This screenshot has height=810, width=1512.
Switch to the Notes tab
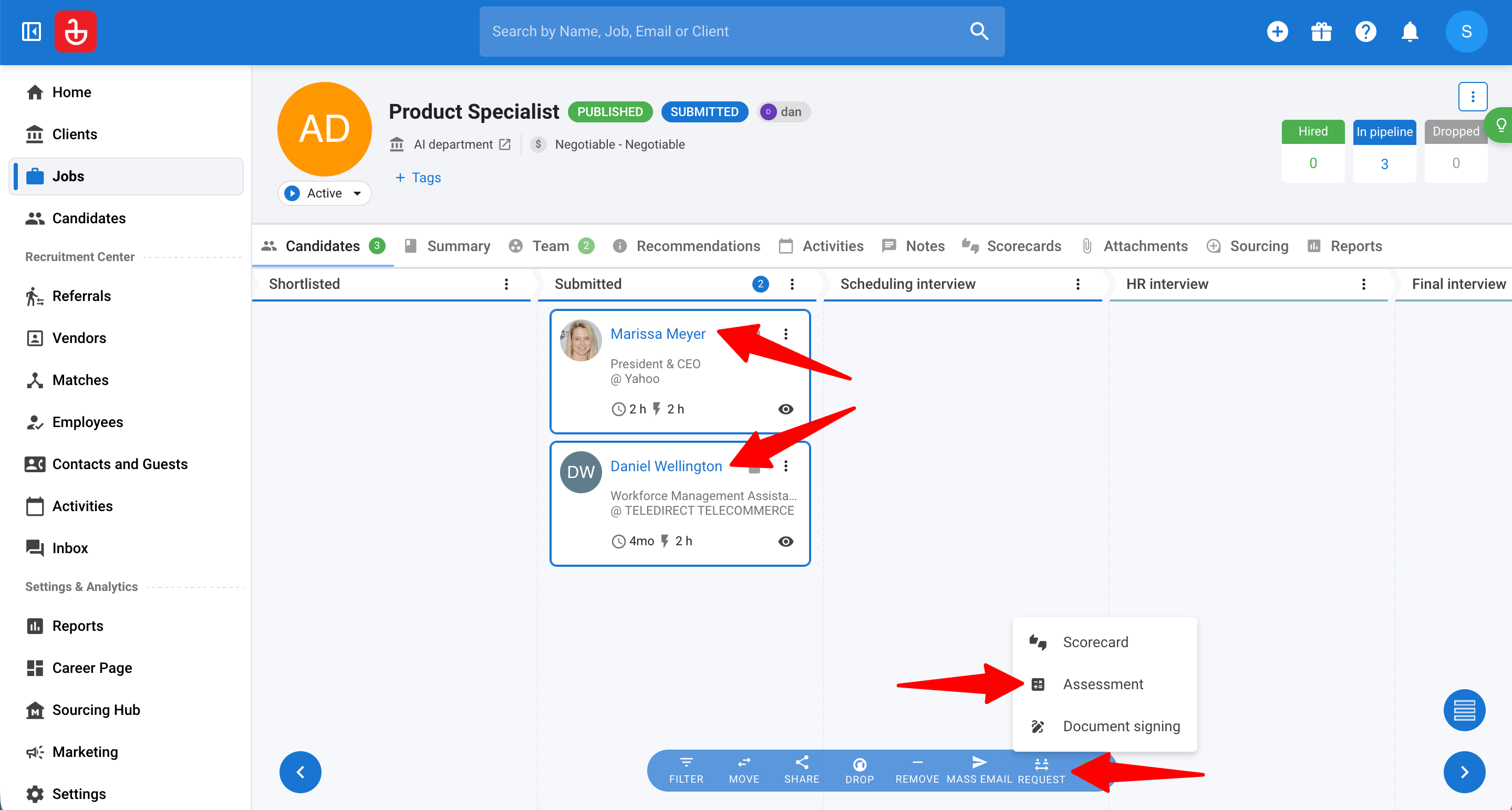[x=913, y=246]
